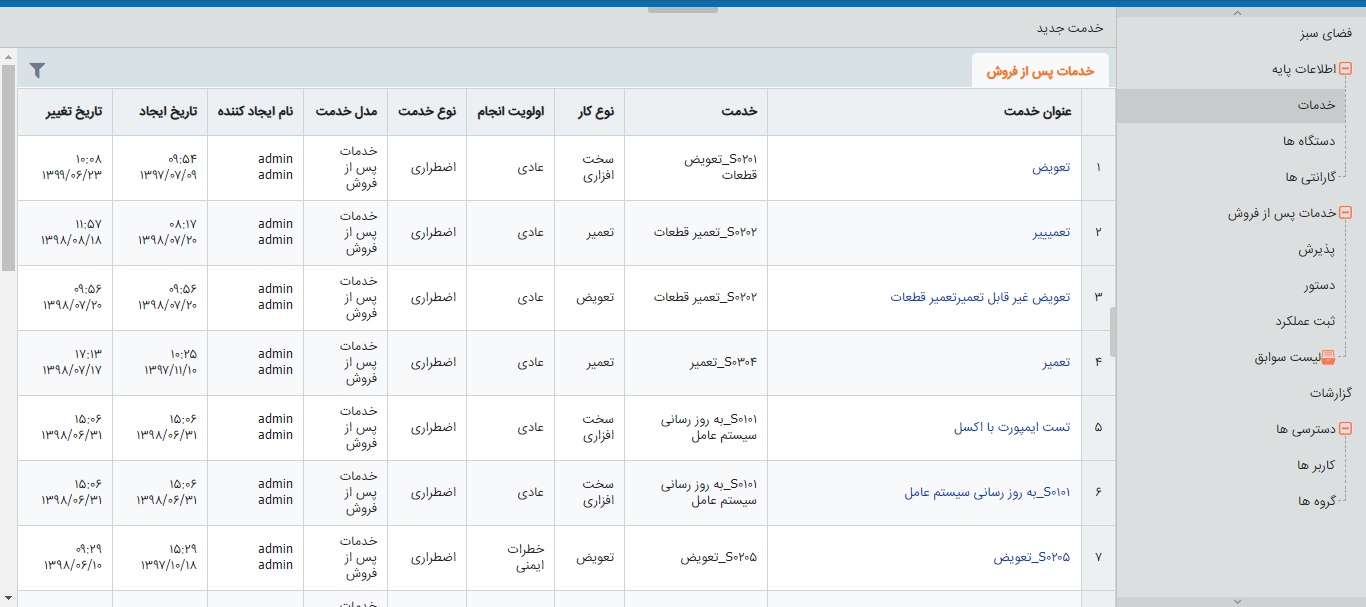Collapse the خدمات پس از فروش sidebar node
Screen dimensions: 1366x607
click(x=1345, y=213)
